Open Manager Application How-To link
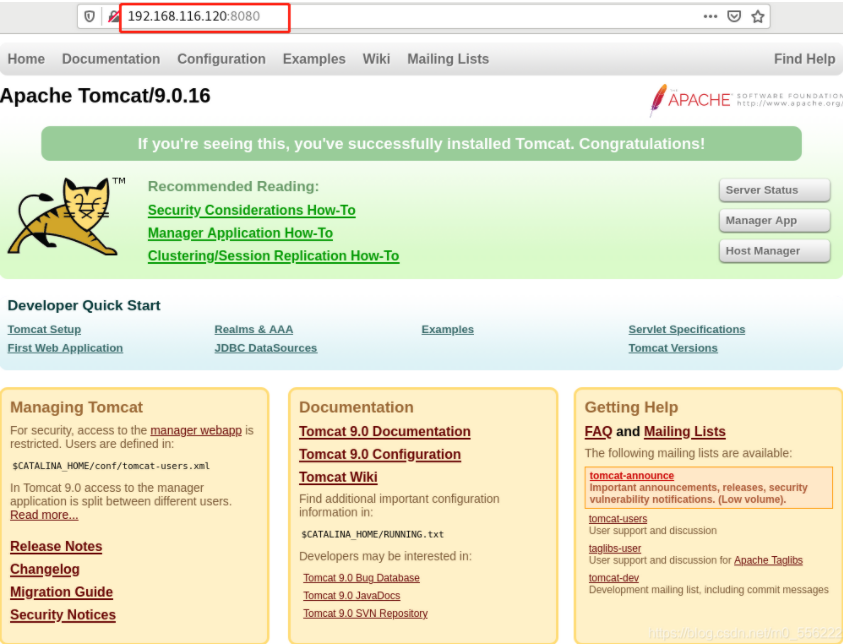Screen dimensions: 843x644 pyautogui.click(x=240, y=233)
